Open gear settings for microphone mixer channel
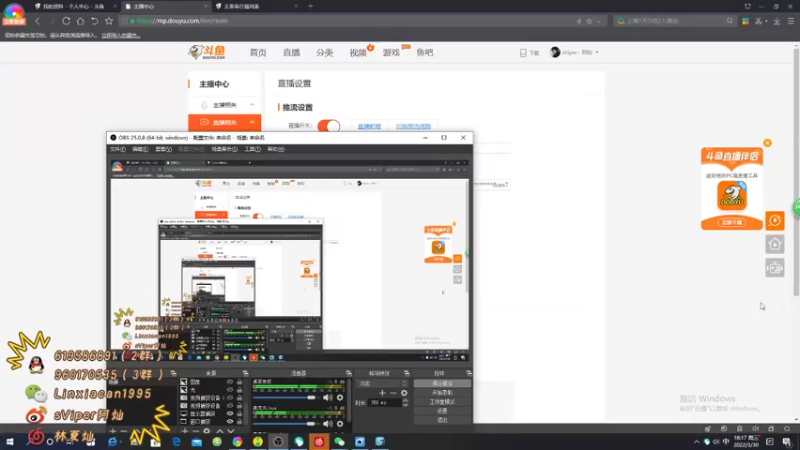 pos(340,423)
